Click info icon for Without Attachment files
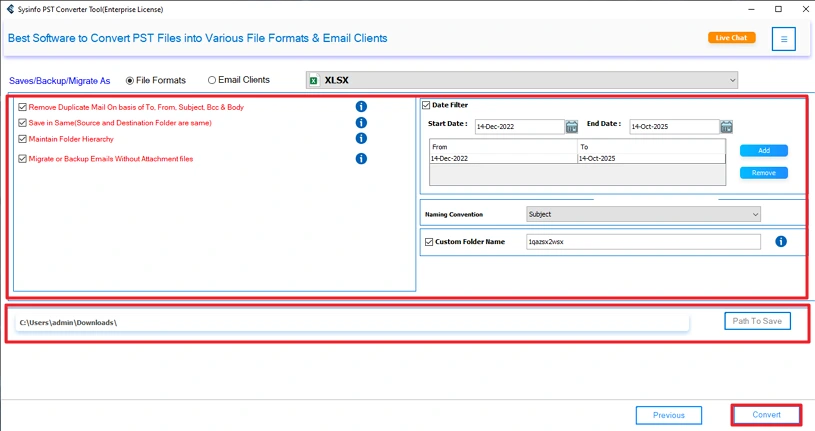This screenshot has height=431, width=815. tap(361, 159)
